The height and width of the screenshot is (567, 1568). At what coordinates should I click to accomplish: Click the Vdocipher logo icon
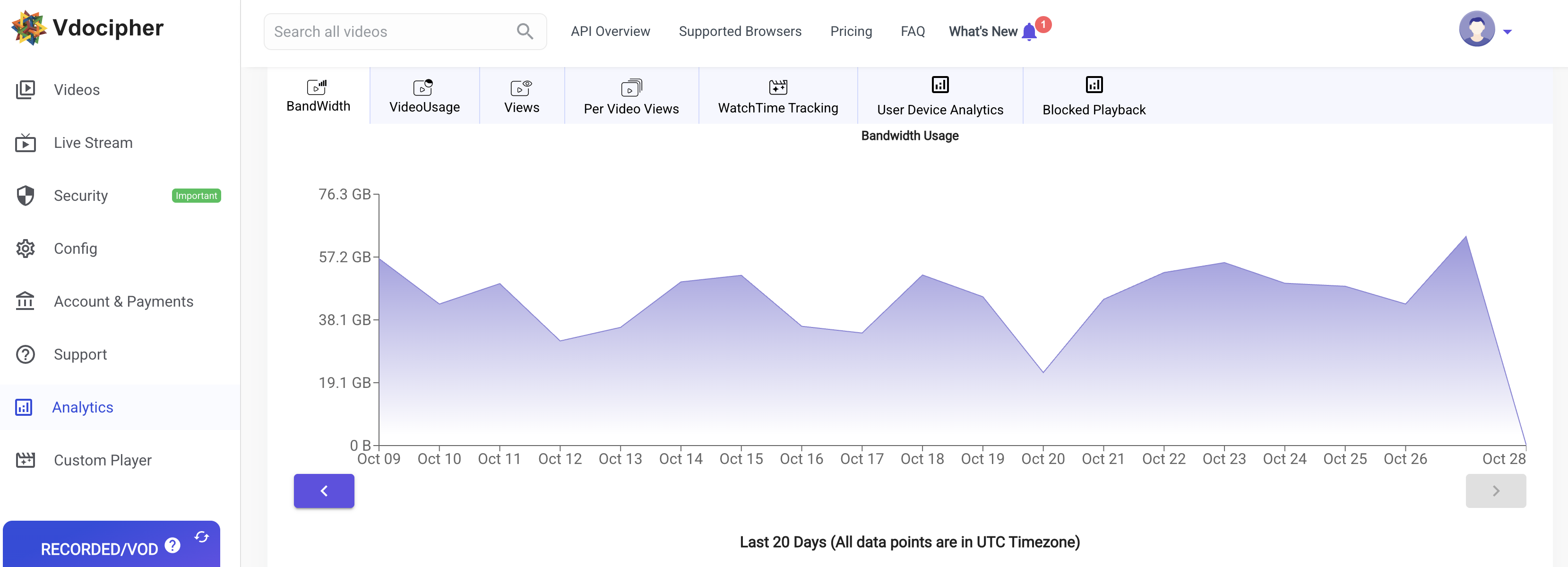29,27
